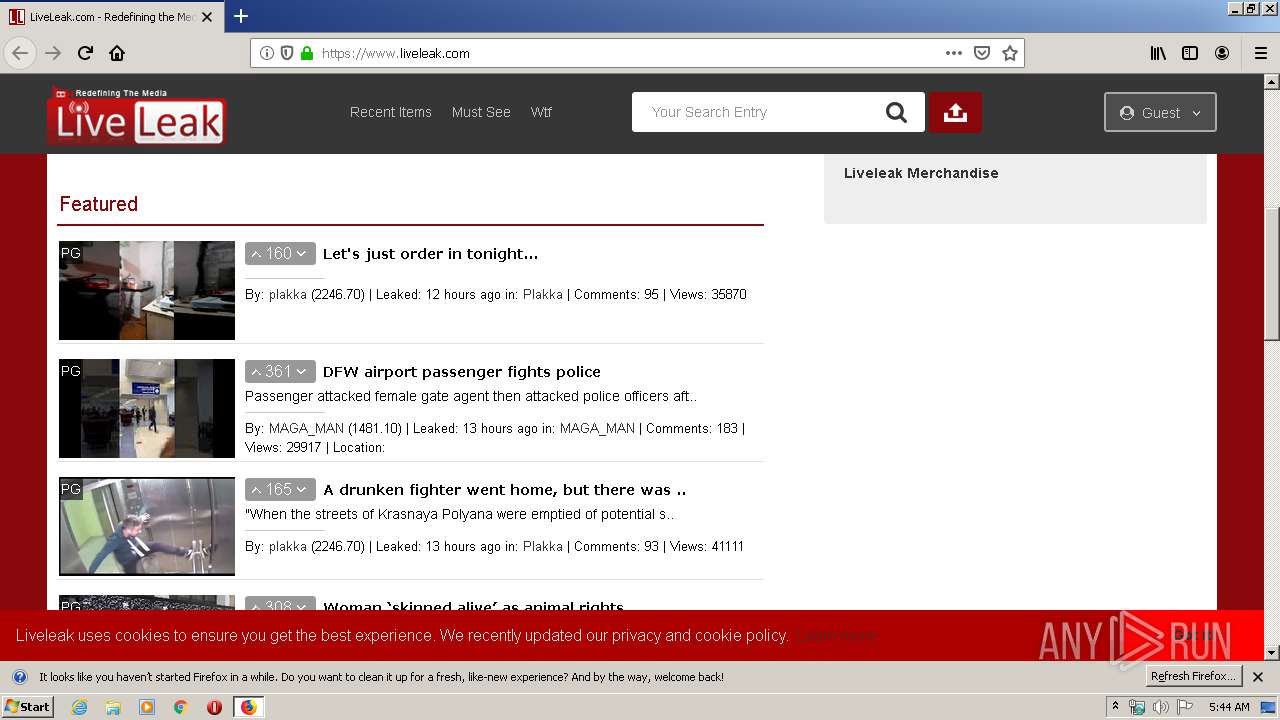This screenshot has width=1280, height=720.
Task: Close the LiveLeak.com tab
Action: point(207,17)
